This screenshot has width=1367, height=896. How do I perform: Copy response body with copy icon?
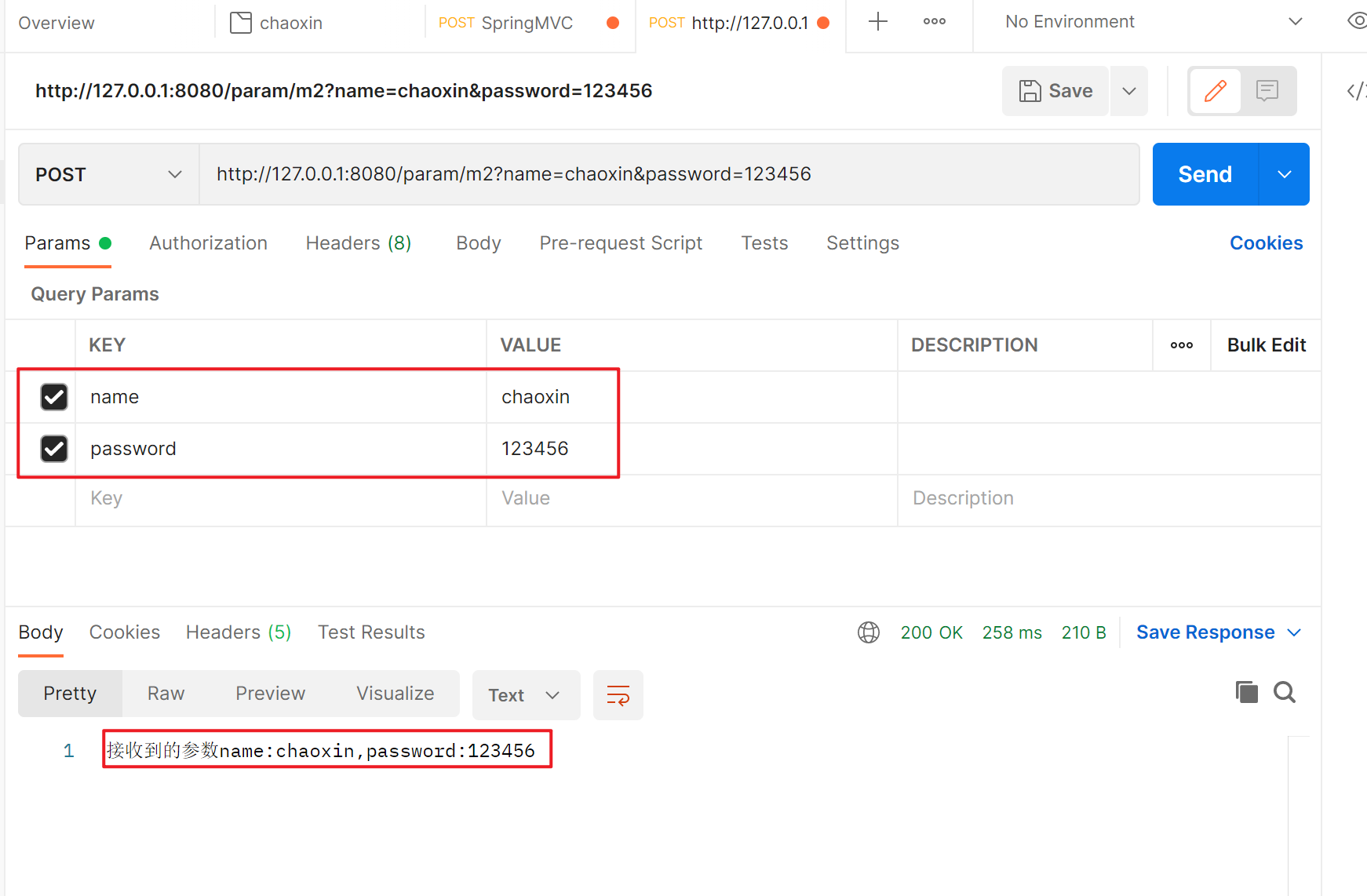point(1246,692)
